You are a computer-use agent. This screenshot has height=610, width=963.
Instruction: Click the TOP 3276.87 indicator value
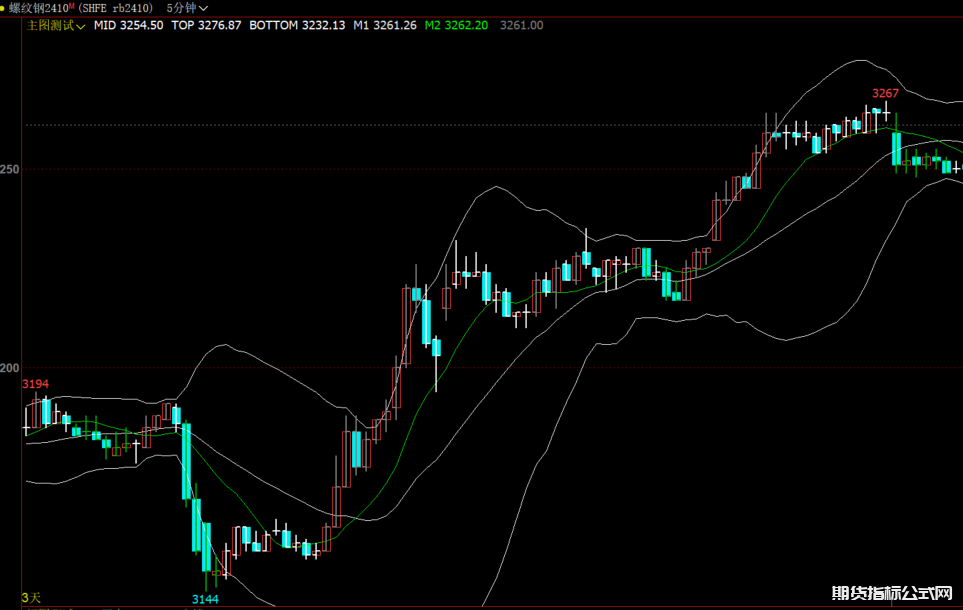(206, 26)
